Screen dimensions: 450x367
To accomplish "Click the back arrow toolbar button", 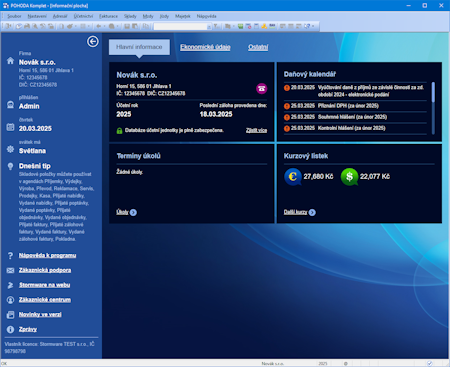I will click(99, 26).
